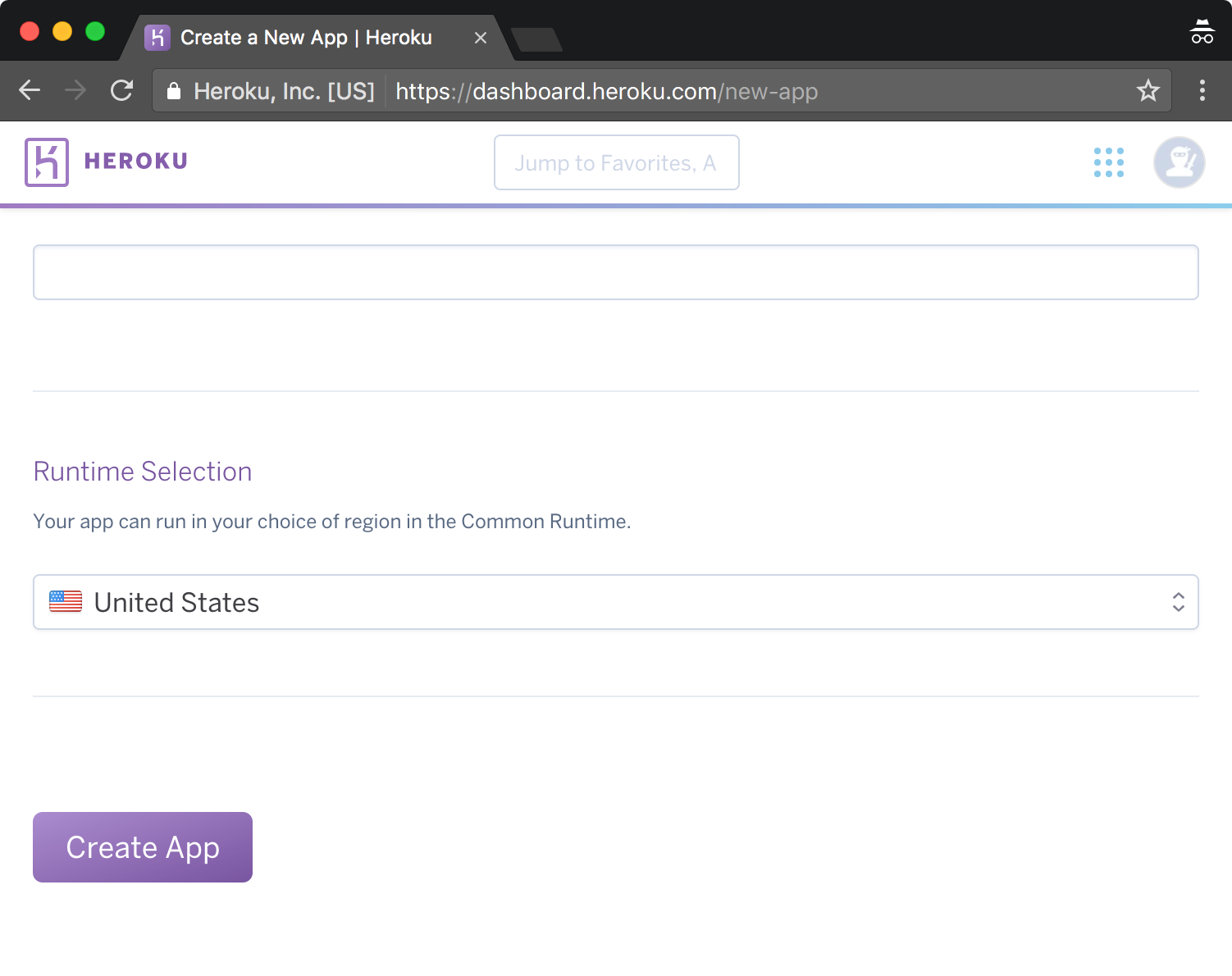
Task: Click the forward navigation arrow
Action: (75, 91)
